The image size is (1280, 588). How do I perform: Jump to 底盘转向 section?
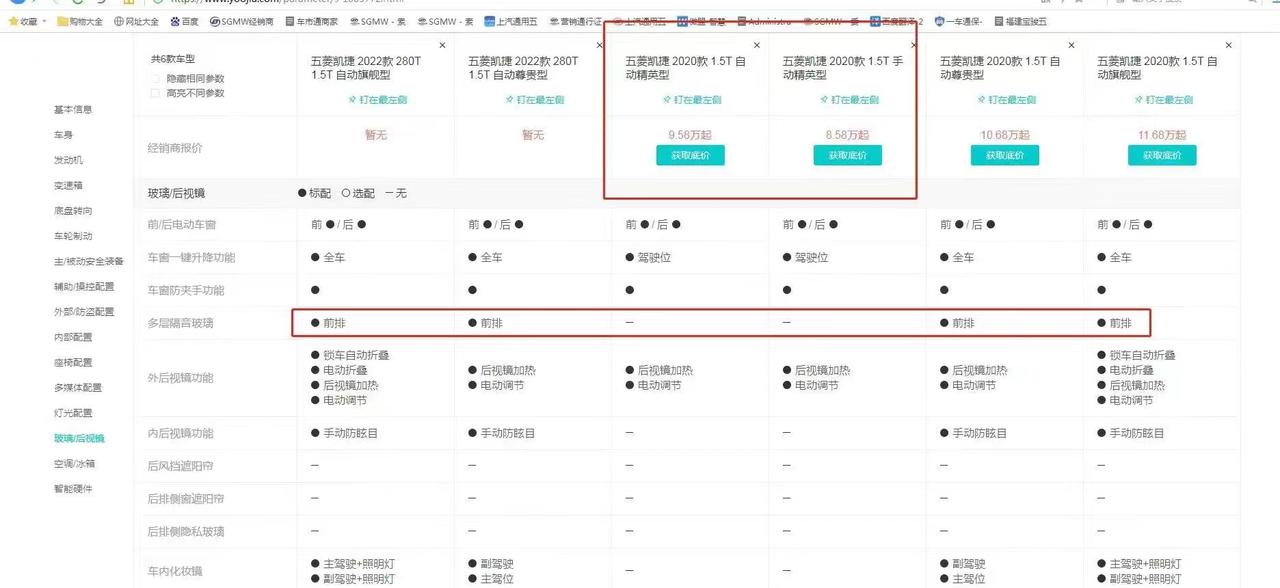73,211
